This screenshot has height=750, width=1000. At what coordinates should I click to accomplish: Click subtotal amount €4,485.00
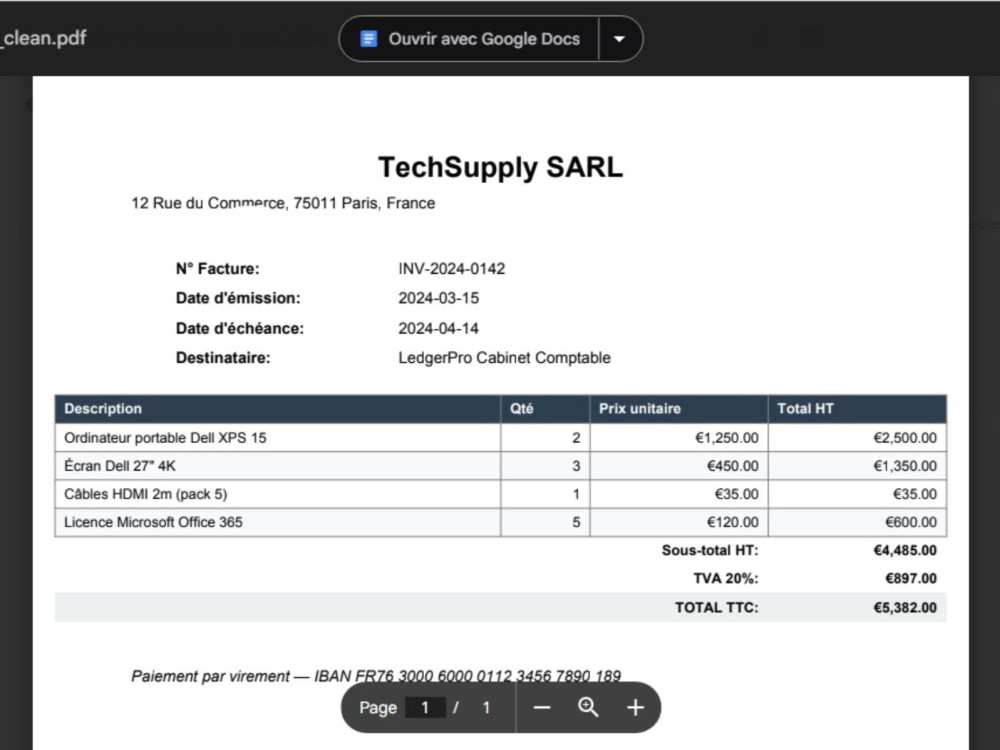[x=904, y=550]
